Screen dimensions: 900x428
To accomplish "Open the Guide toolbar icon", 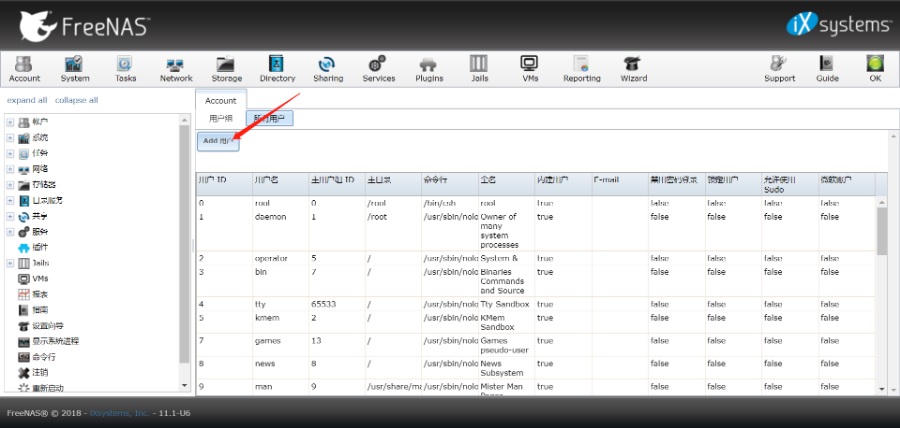I will coord(827,69).
